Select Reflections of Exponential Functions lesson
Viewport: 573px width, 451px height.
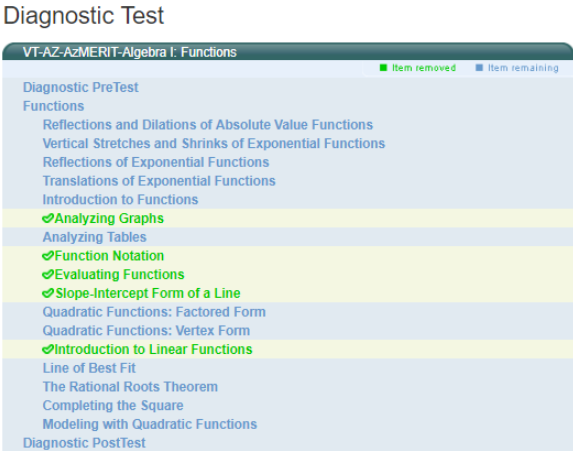click(156, 162)
